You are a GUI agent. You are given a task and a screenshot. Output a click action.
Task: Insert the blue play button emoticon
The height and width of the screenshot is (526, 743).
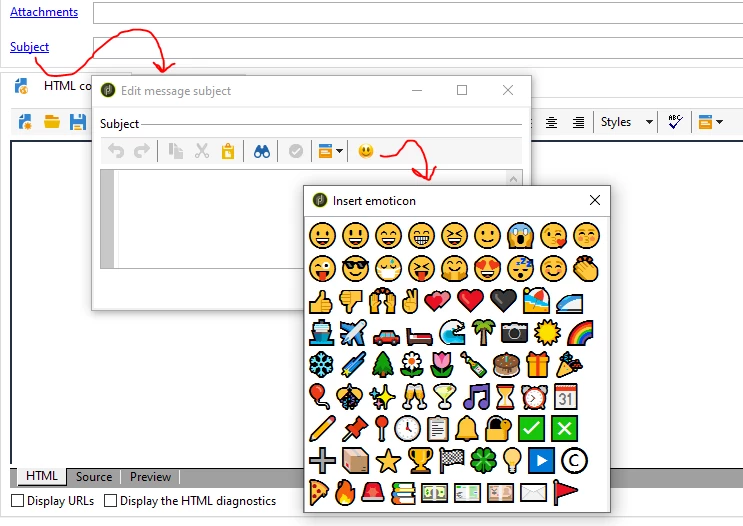pyautogui.click(x=541, y=461)
